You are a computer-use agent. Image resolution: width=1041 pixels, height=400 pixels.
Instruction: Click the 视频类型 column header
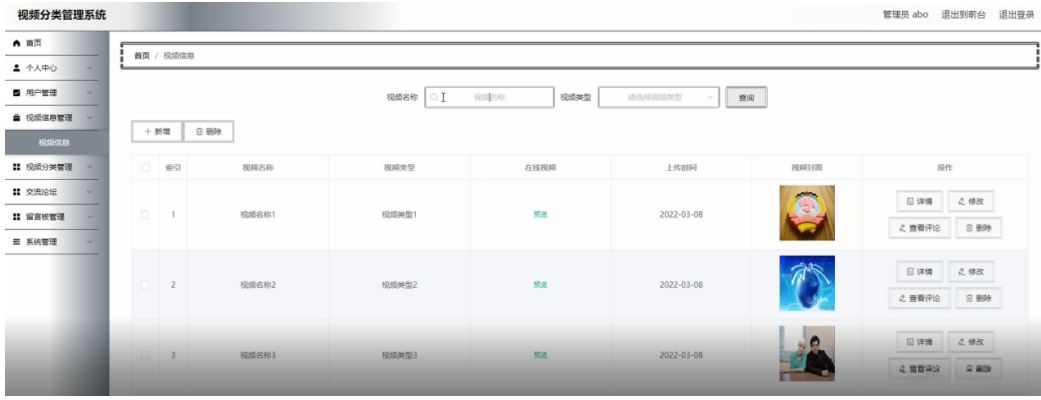coord(399,168)
